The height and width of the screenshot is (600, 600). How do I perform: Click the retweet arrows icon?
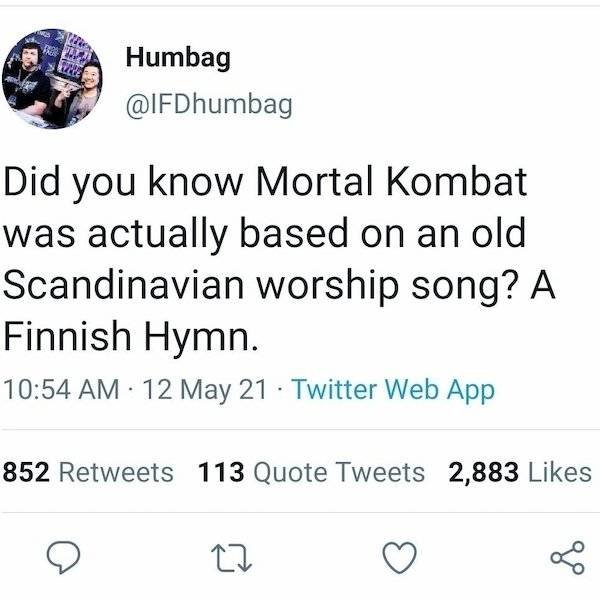pos(232,559)
